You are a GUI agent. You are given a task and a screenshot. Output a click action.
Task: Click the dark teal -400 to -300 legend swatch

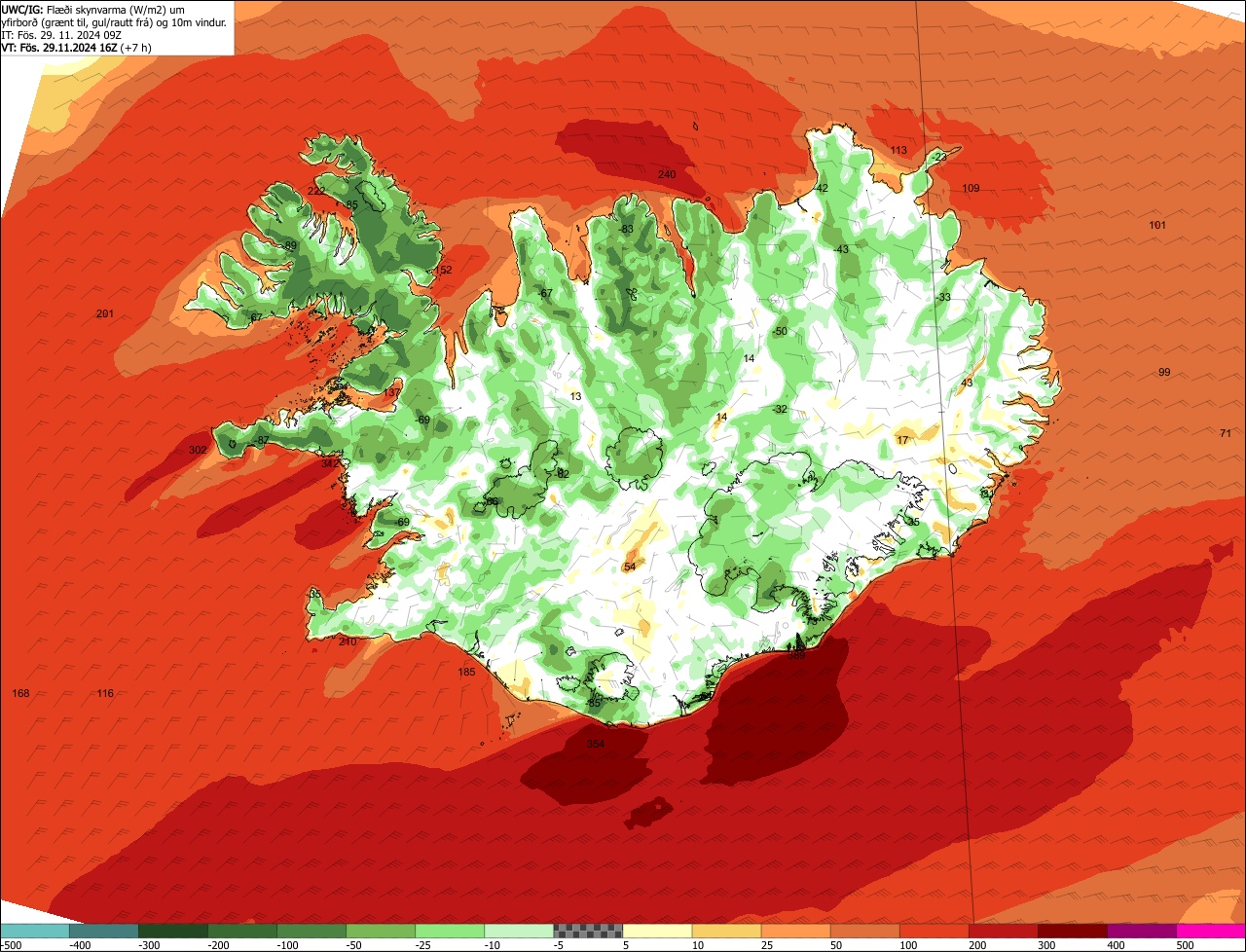[x=103, y=931]
